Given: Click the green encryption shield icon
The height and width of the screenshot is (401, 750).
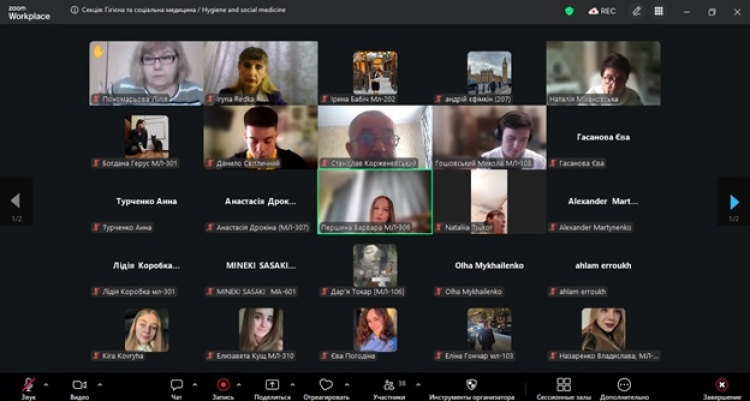Looking at the screenshot, I should (x=569, y=11).
